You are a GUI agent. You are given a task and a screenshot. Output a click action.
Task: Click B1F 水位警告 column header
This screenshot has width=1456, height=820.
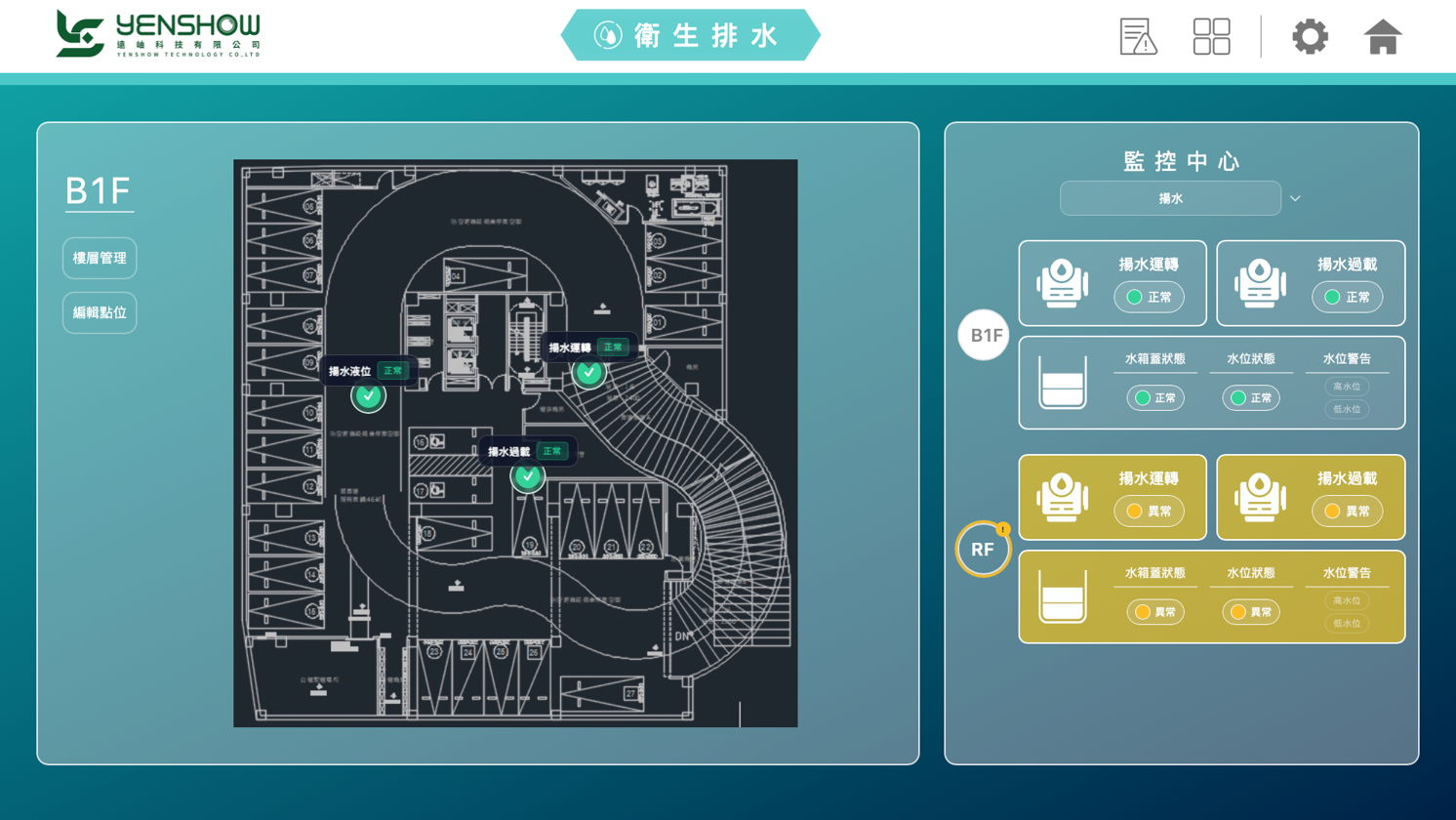coord(1347,359)
